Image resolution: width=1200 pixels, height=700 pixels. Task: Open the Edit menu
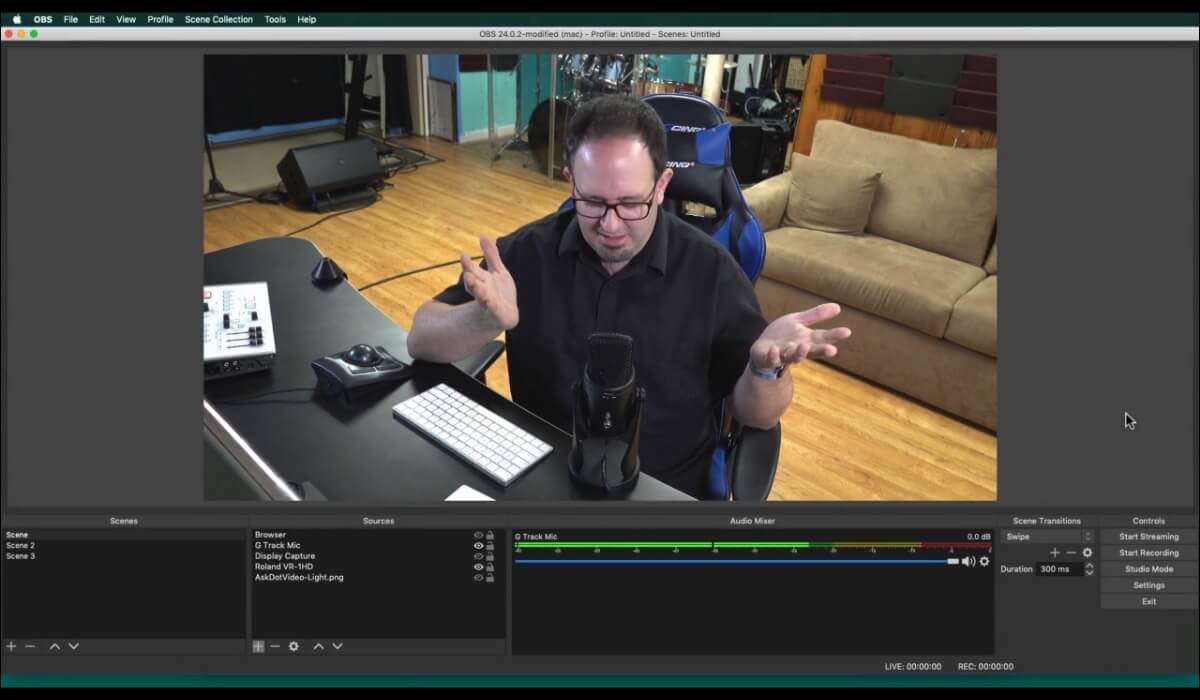click(x=97, y=19)
